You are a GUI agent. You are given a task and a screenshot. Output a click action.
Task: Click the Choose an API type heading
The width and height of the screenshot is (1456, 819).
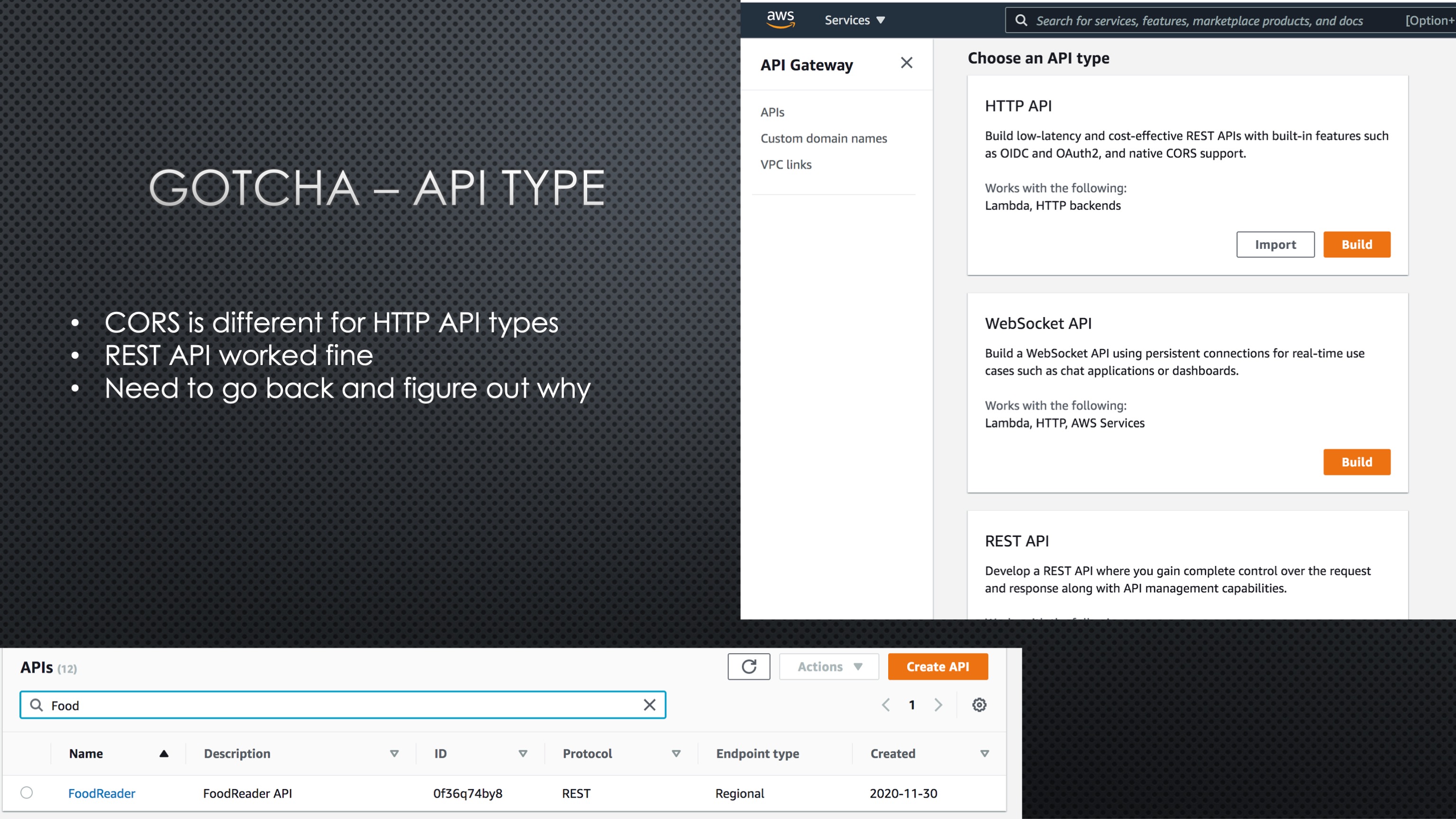[1038, 58]
